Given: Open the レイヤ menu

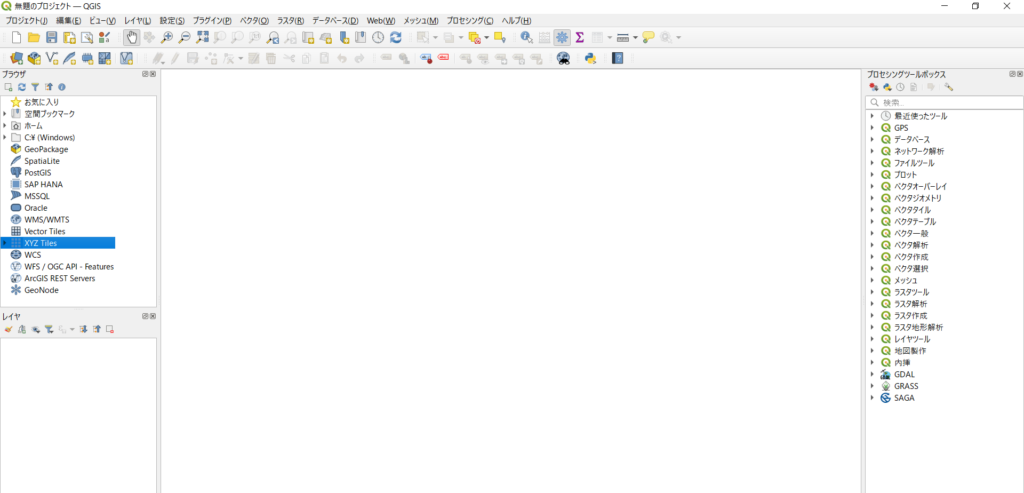Looking at the screenshot, I should click(x=137, y=21).
